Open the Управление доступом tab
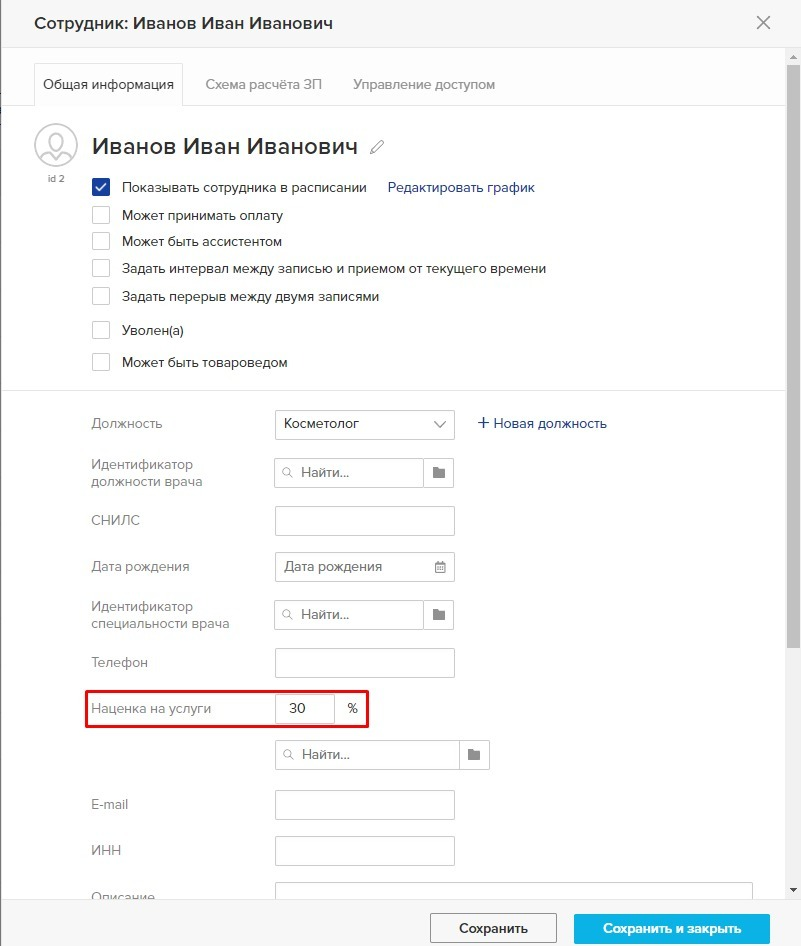The height and width of the screenshot is (946, 801). pos(424,85)
